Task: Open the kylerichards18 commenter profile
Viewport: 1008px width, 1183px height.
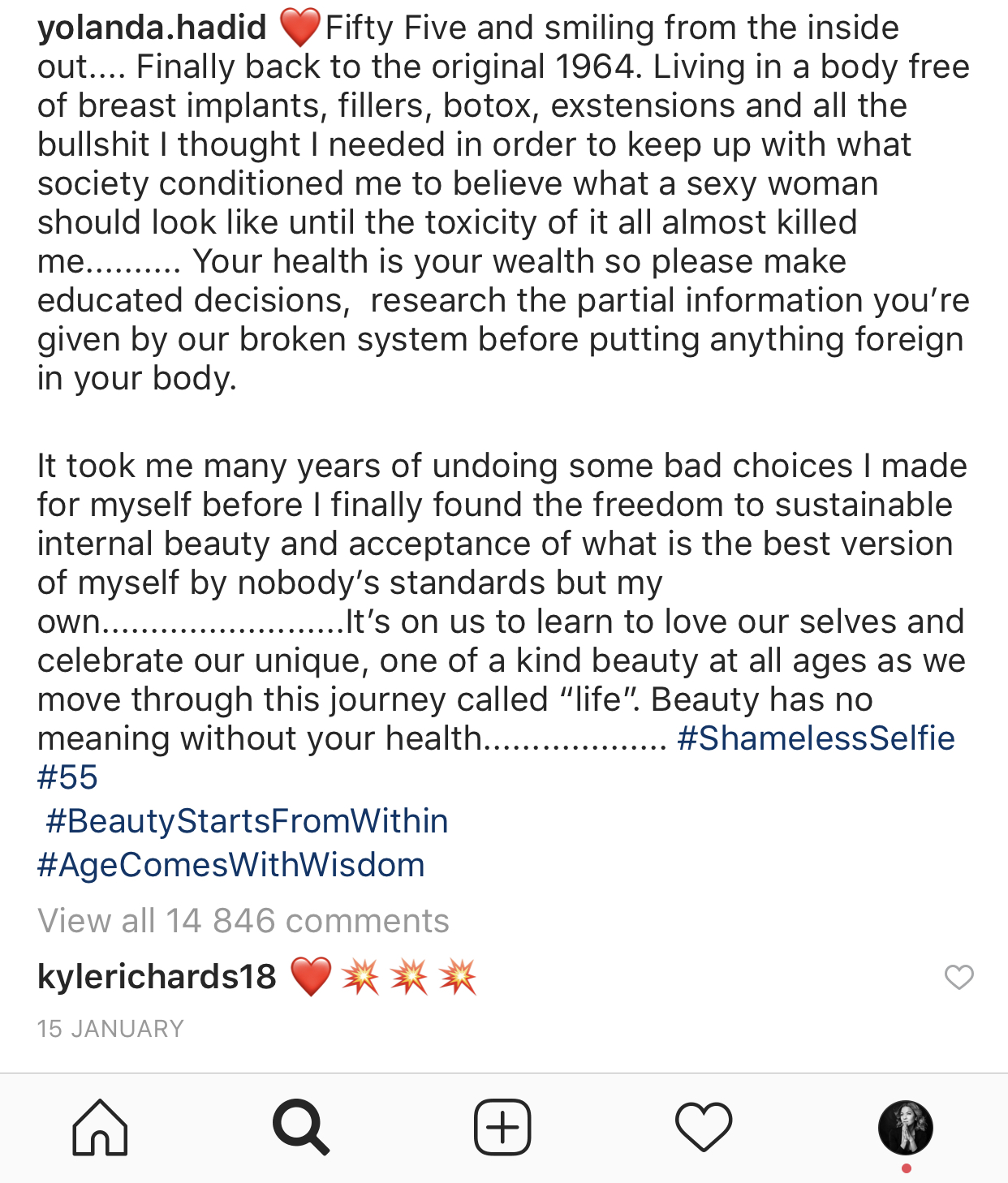Action: pos(157,976)
